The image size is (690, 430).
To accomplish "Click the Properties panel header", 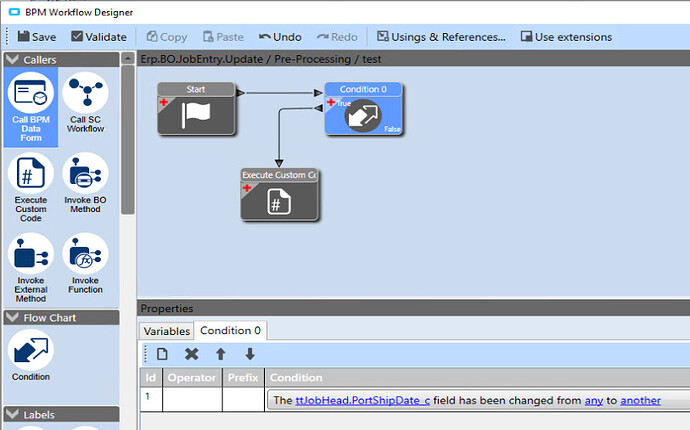I will pyautogui.click(x=413, y=308).
